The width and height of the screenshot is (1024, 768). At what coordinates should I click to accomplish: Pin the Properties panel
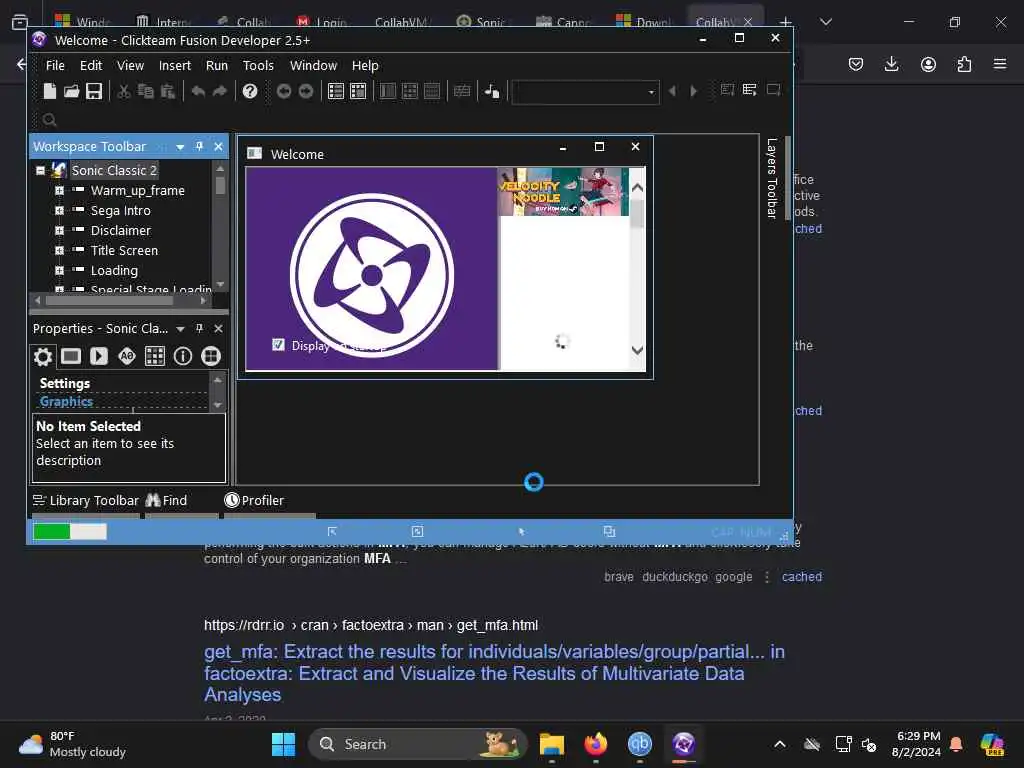click(x=199, y=328)
